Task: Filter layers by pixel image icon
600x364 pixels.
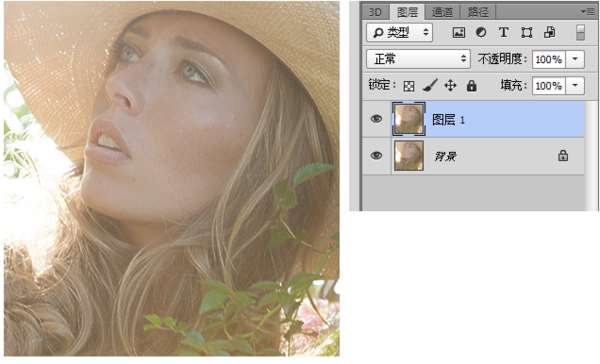Action: click(458, 33)
